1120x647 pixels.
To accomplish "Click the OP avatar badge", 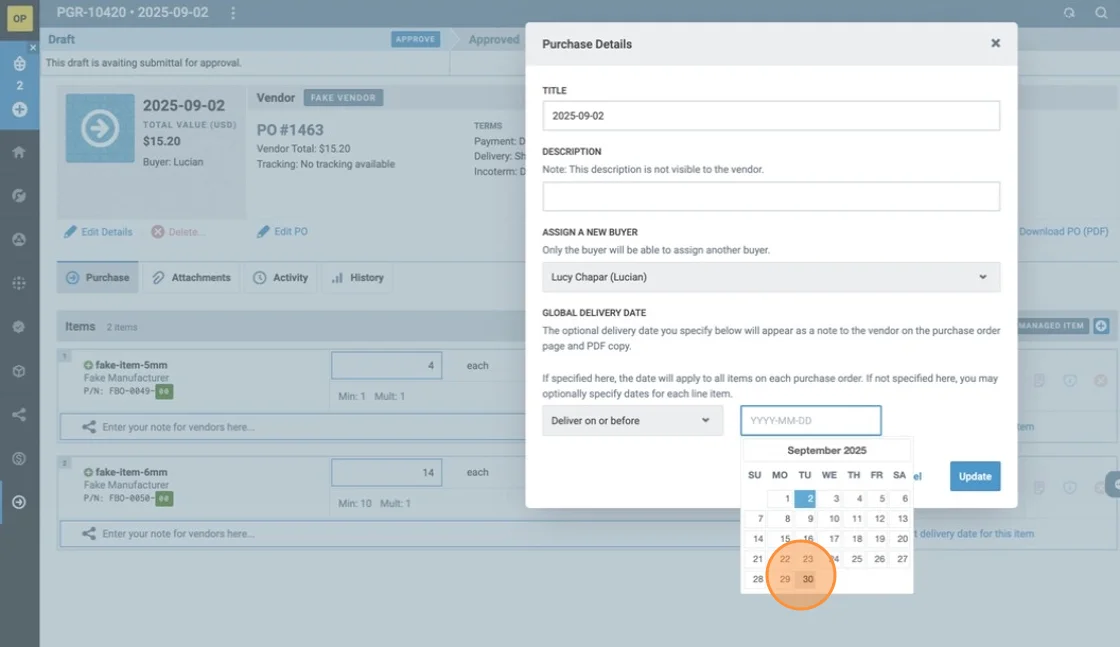I will point(19,18).
